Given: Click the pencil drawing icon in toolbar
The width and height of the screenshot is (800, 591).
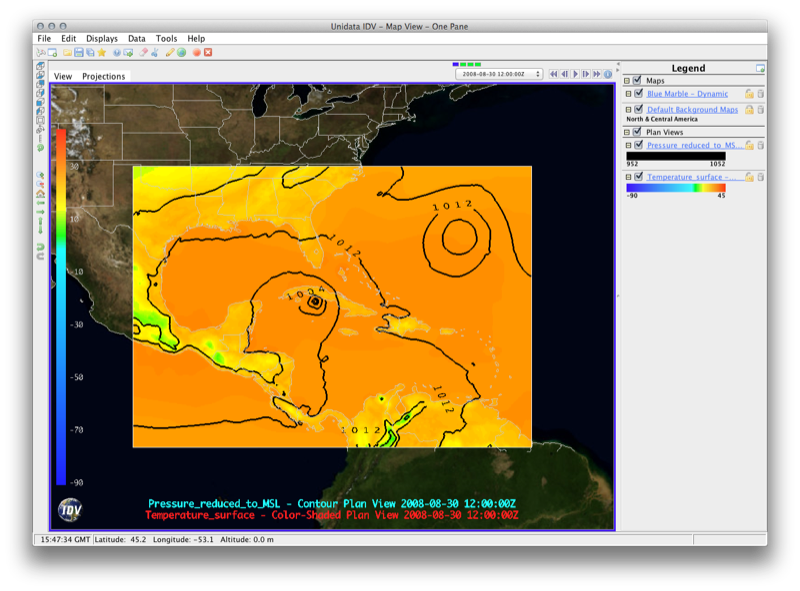Looking at the screenshot, I should pyautogui.click(x=170, y=52).
